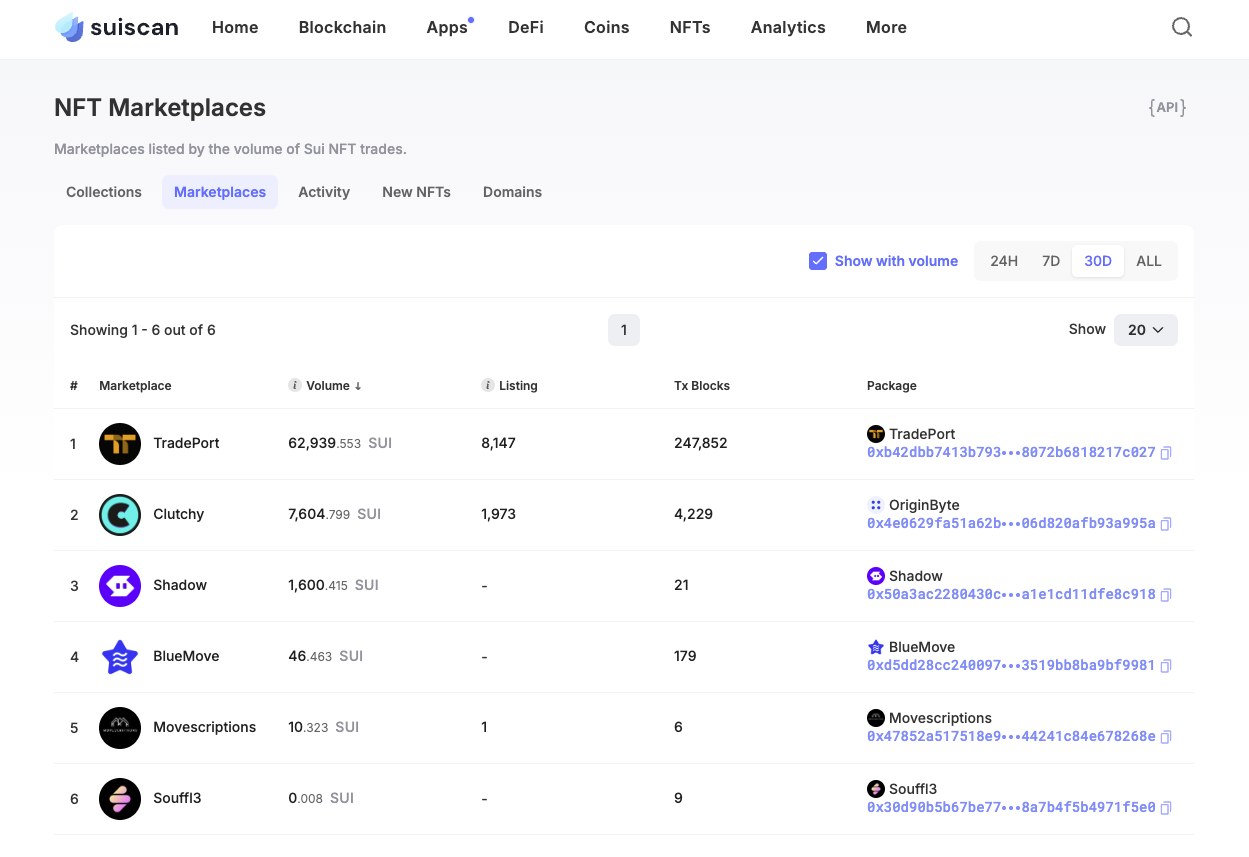Screen dimensions: 1249x857
Task: Go to Home in top navigation
Action: tap(235, 28)
